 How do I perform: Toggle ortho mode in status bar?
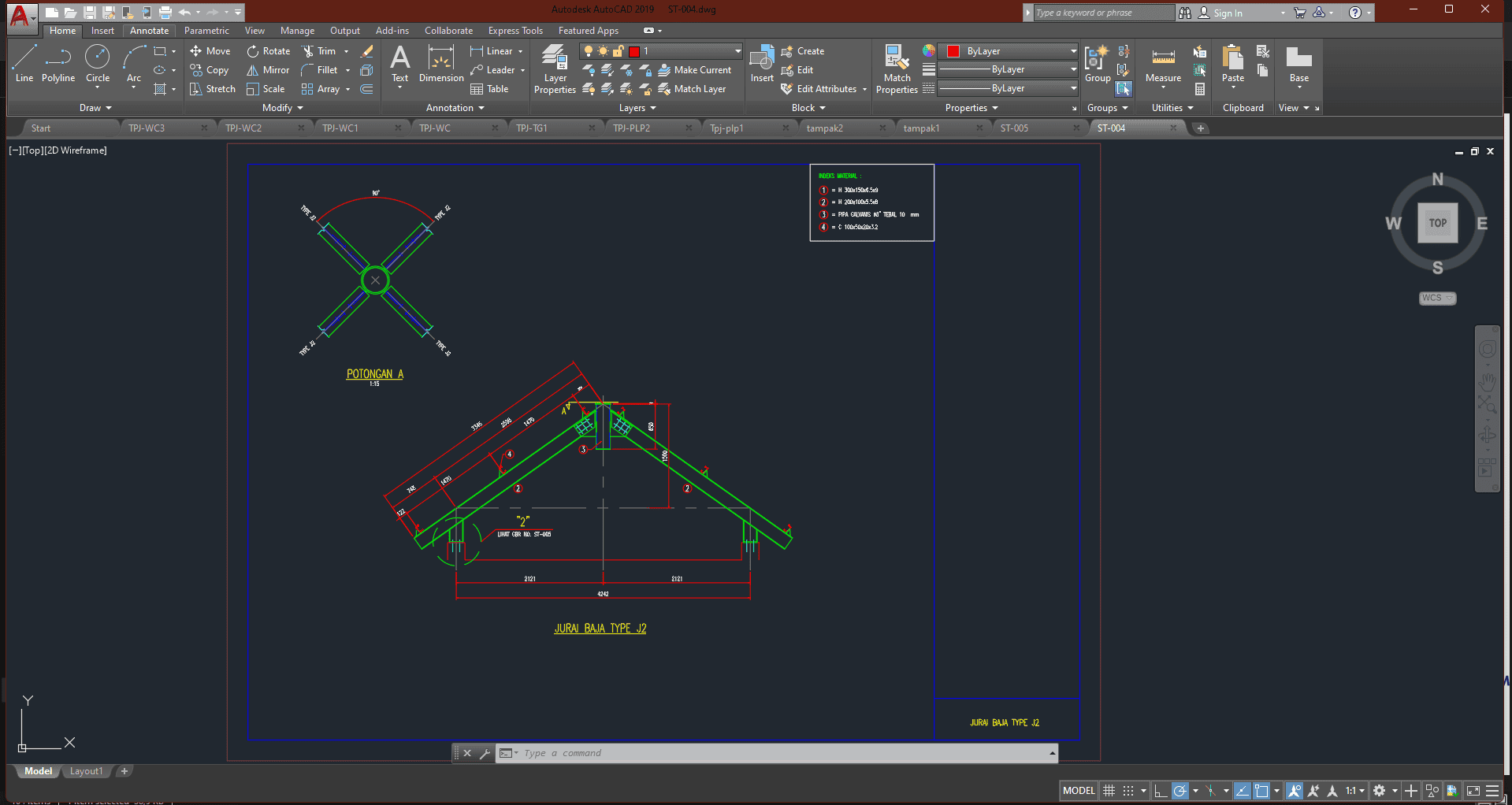(1160, 791)
